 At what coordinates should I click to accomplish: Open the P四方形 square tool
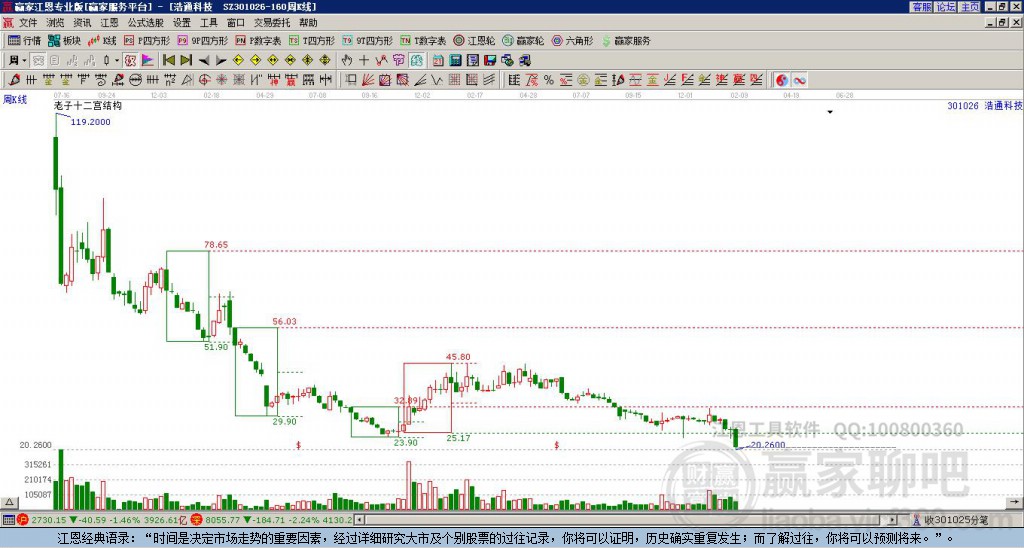point(147,40)
